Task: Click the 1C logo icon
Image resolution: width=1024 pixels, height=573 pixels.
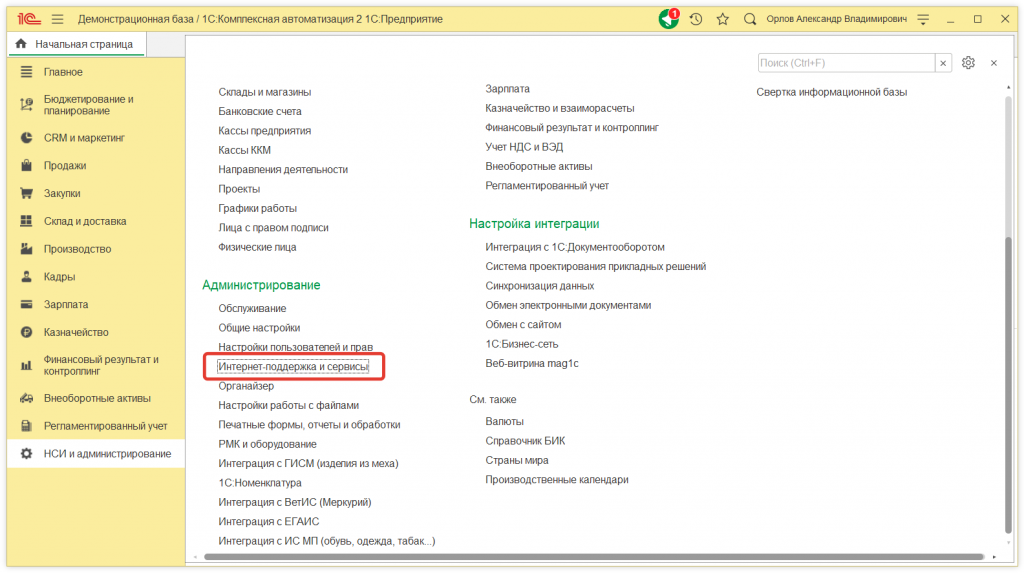Action: [29, 19]
